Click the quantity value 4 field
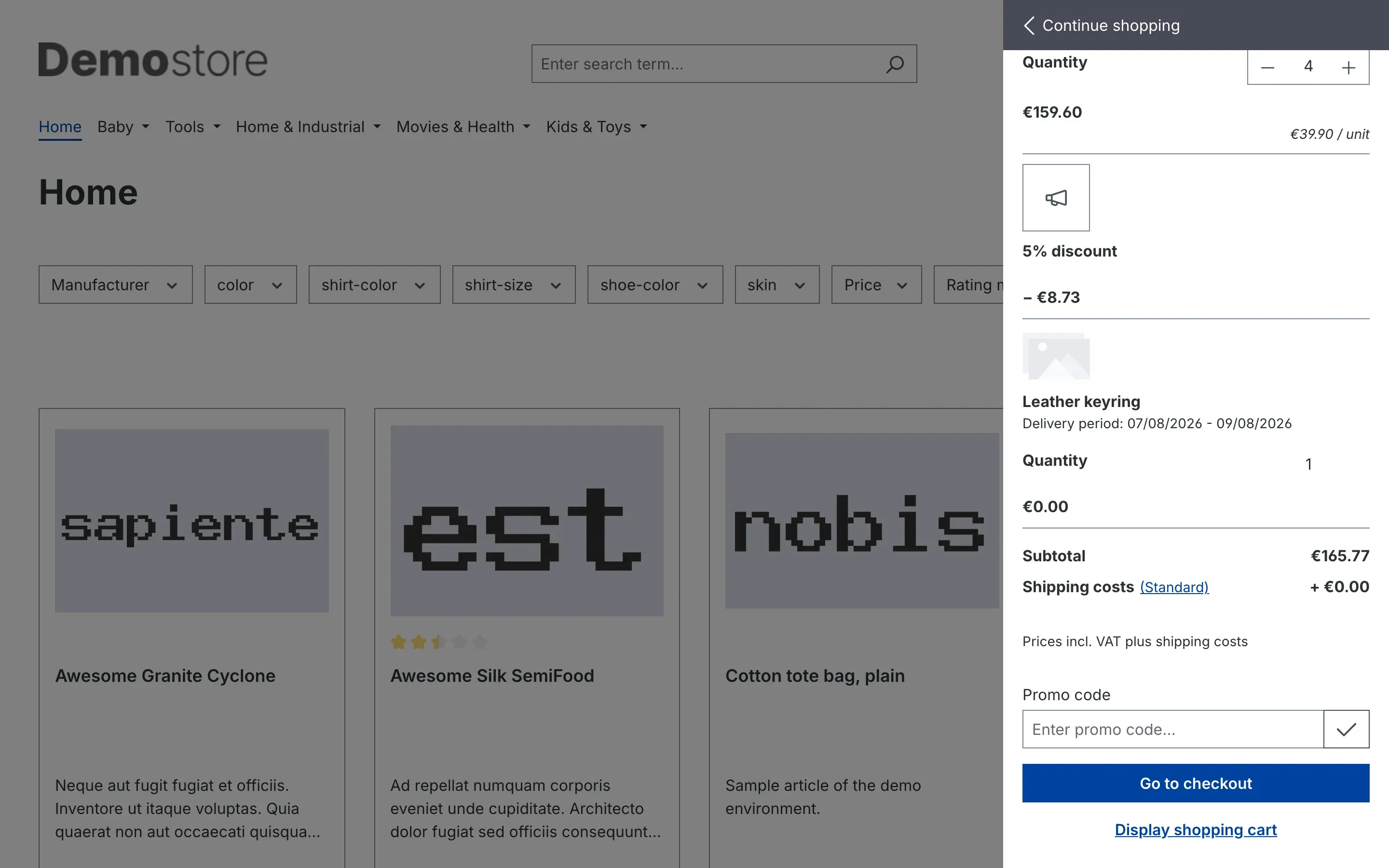 pyautogui.click(x=1308, y=67)
